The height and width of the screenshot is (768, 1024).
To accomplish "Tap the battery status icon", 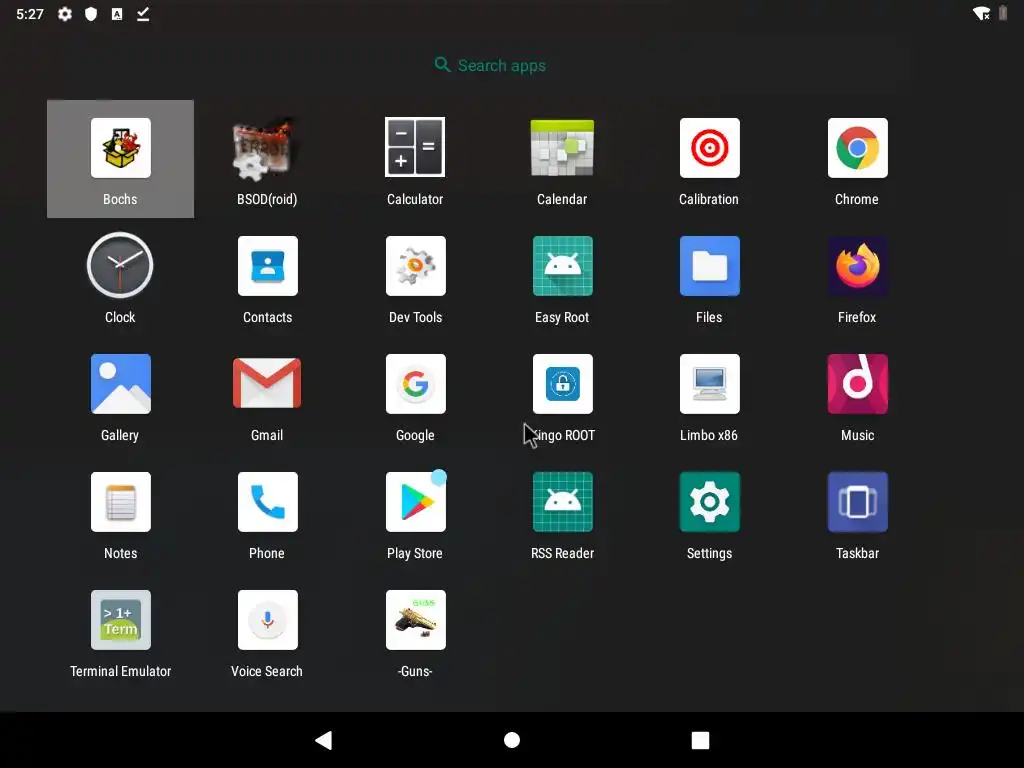I will pyautogui.click(x=1003, y=13).
